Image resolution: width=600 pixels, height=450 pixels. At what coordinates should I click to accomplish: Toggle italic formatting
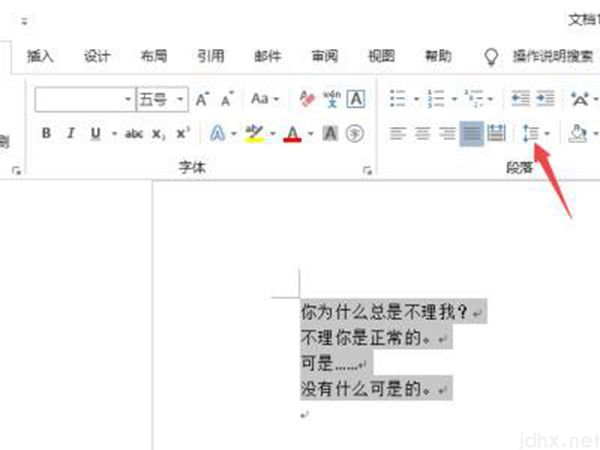click(x=70, y=133)
